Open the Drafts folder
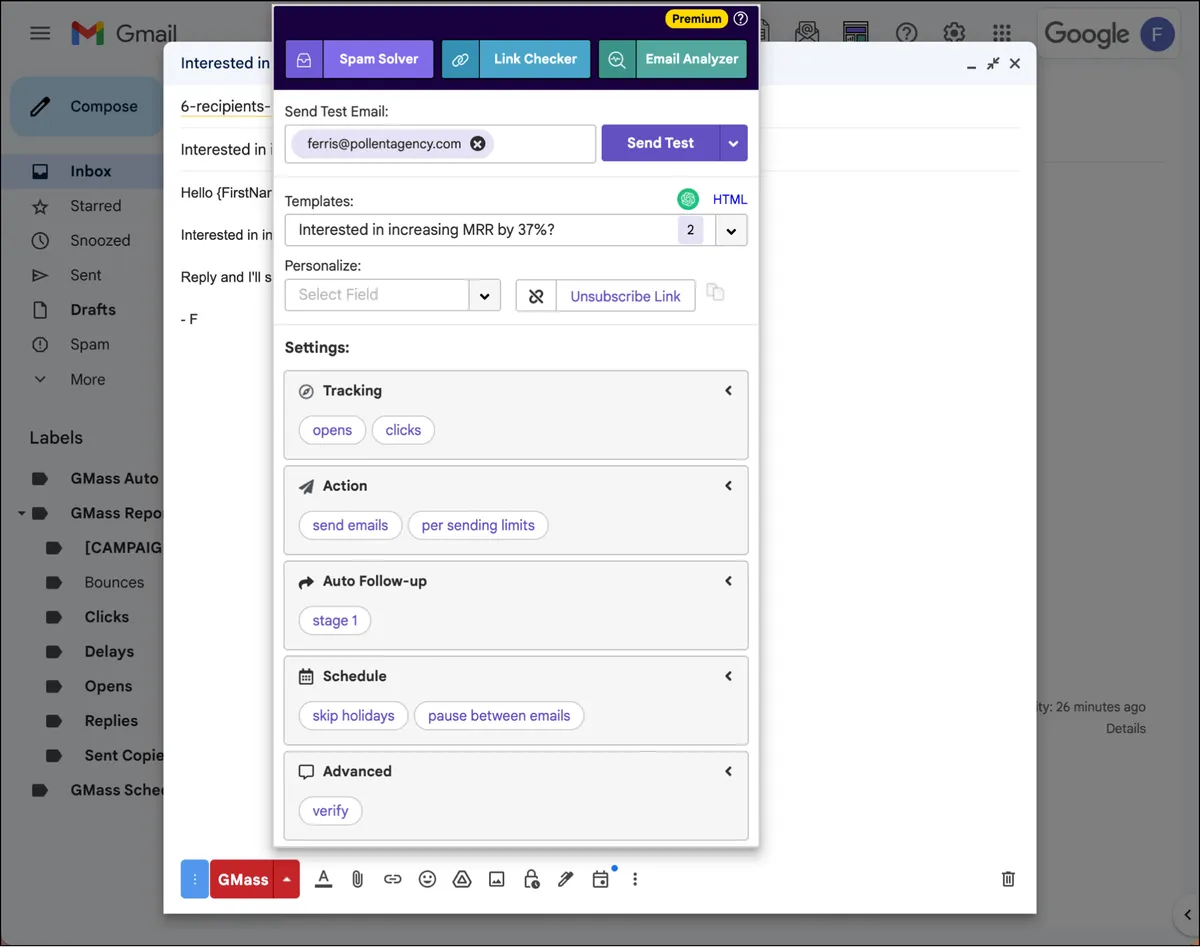Screen dimensions: 1200x947 tap(93, 310)
